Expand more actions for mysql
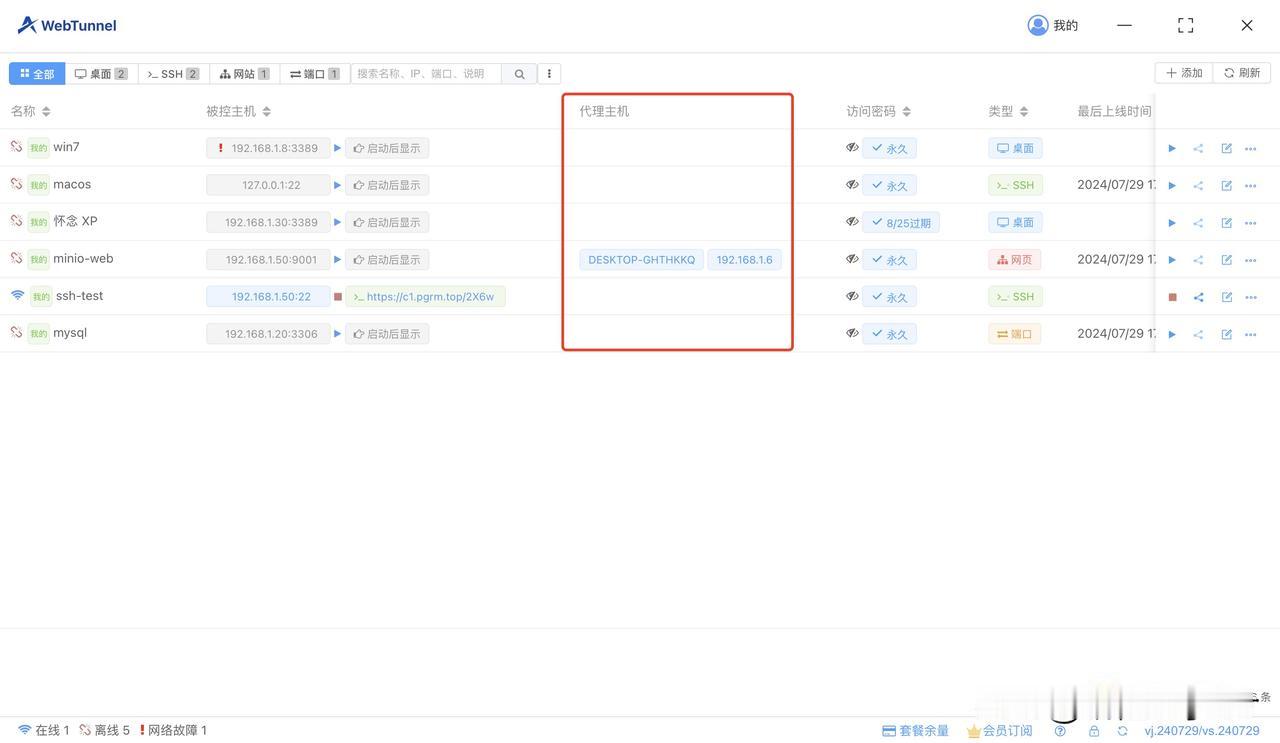 [x=1251, y=334]
